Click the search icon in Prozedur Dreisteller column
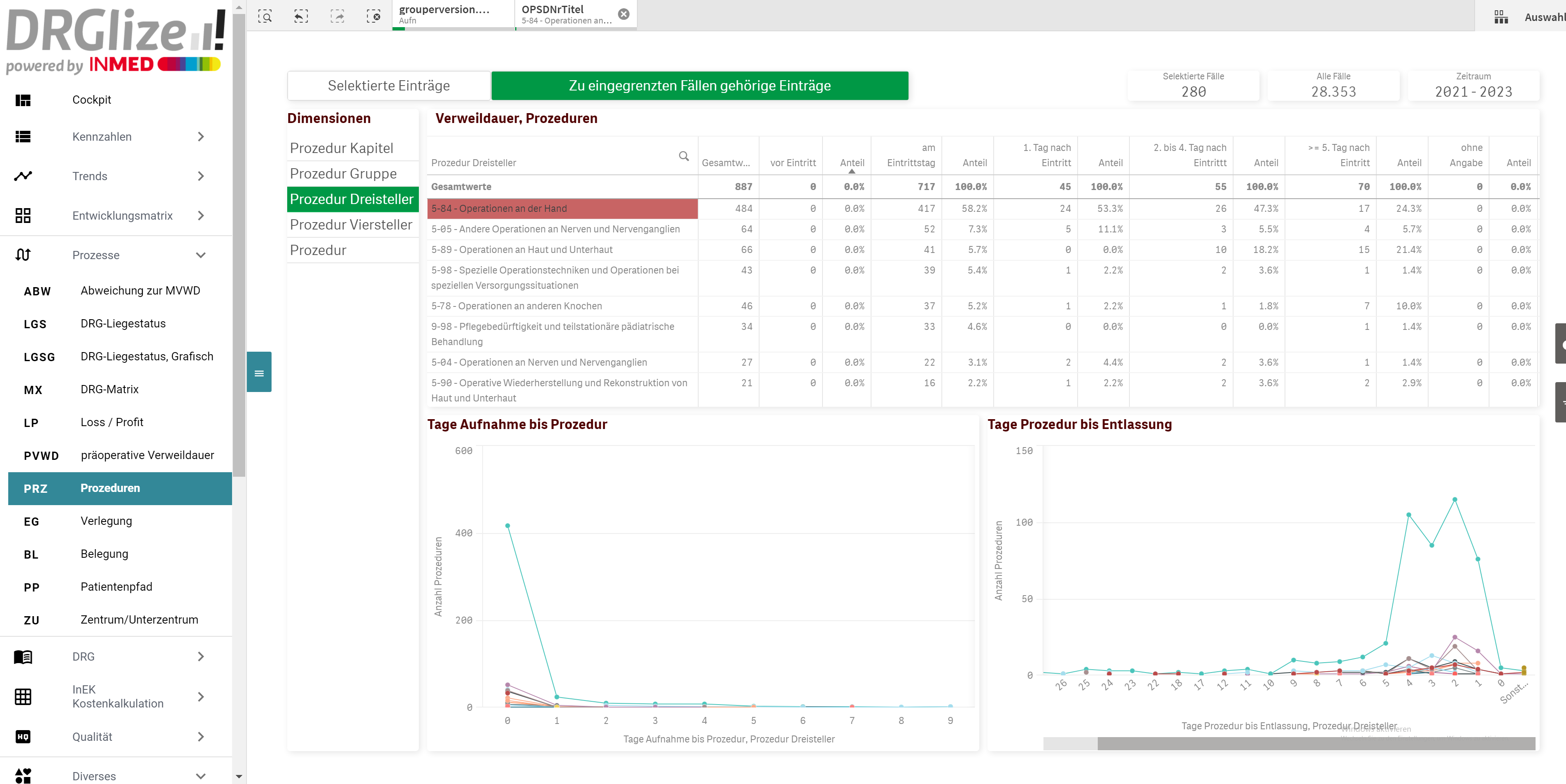This screenshot has height=784, width=1566. (x=683, y=156)
